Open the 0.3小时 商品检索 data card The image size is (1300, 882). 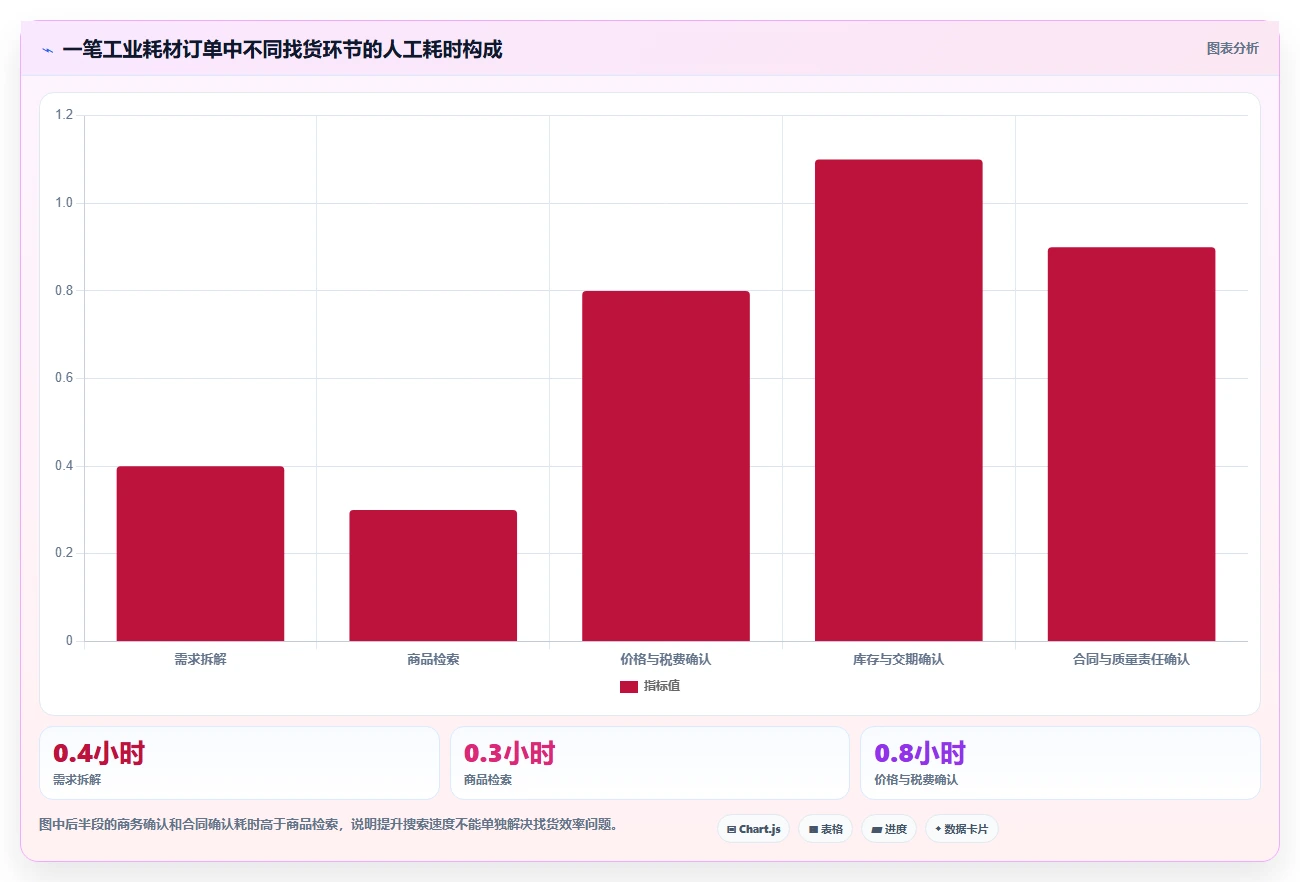(650, 763)
